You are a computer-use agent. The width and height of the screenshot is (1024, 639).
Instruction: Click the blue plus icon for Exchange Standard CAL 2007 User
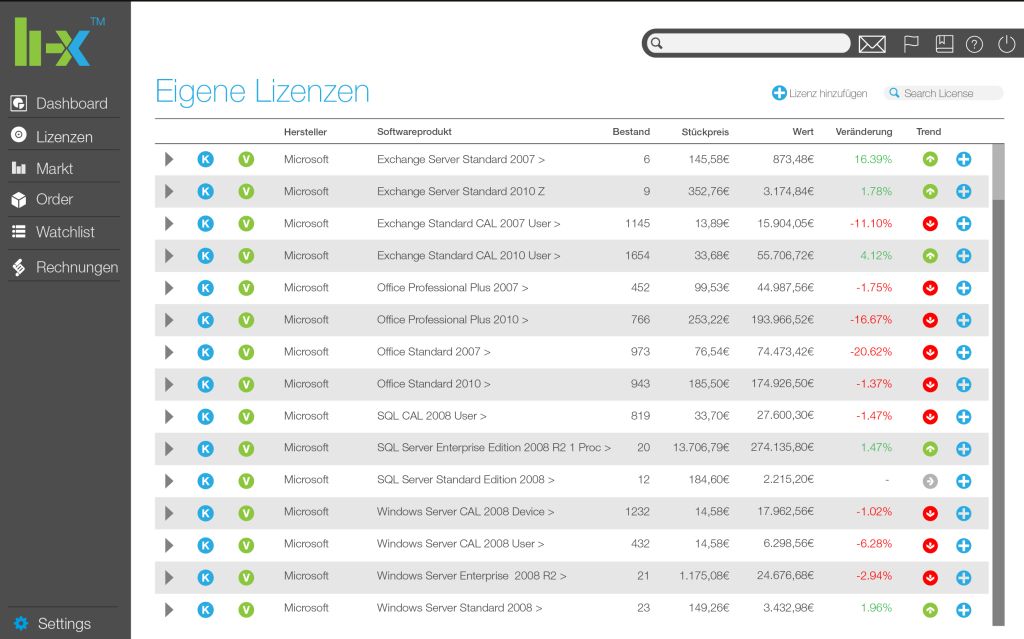pos(963,223)
